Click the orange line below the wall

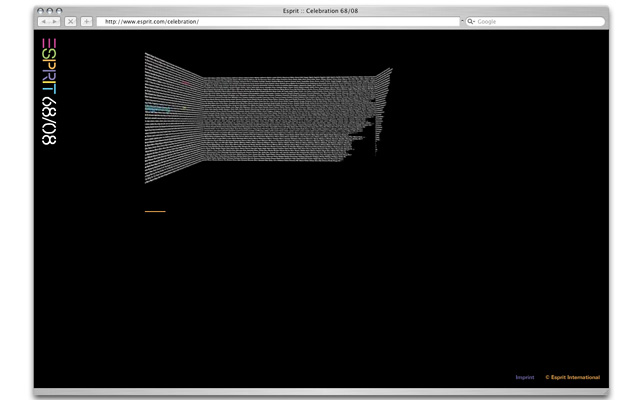click(x=155, y=211)
